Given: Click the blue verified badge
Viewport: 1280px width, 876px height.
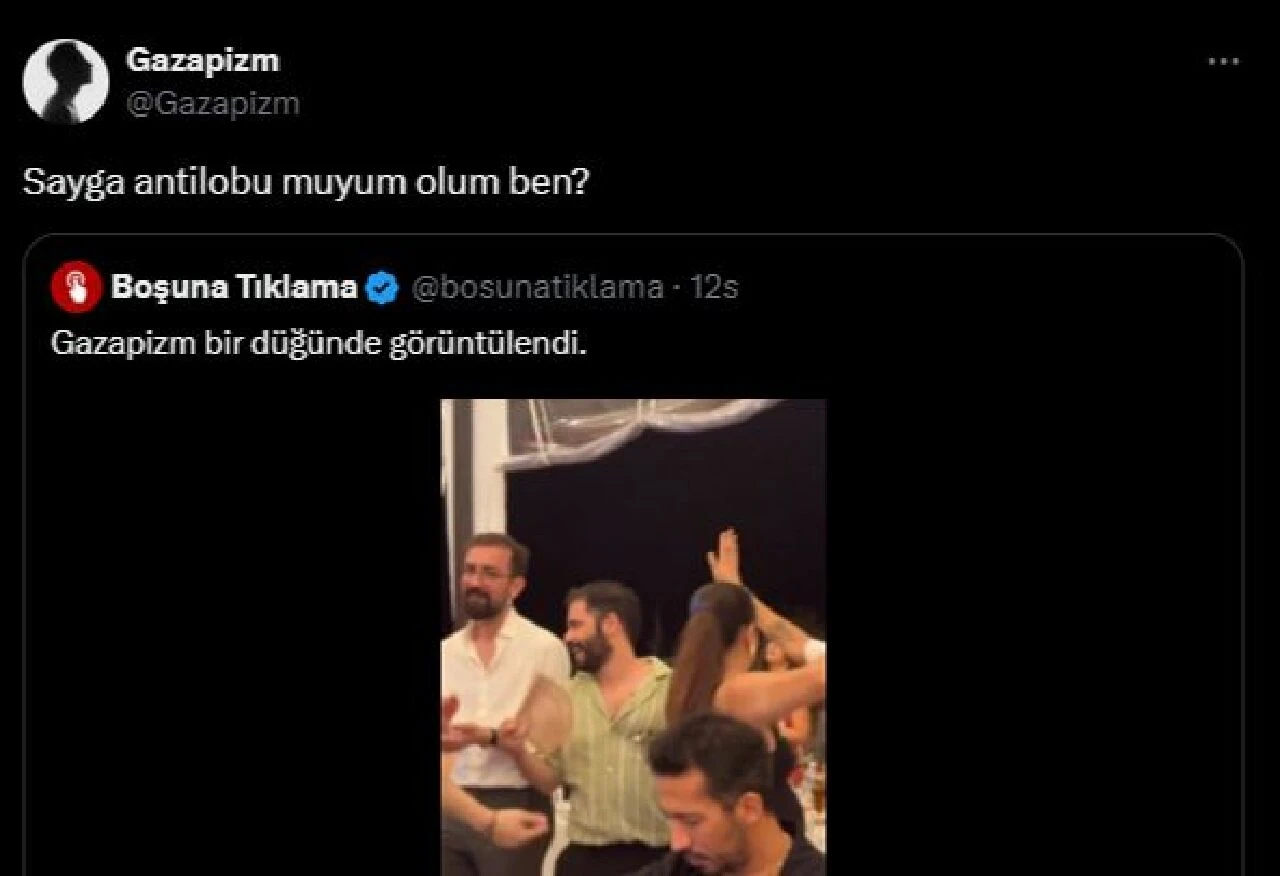Looking at the screenshot, I should [x=382, y=288].
